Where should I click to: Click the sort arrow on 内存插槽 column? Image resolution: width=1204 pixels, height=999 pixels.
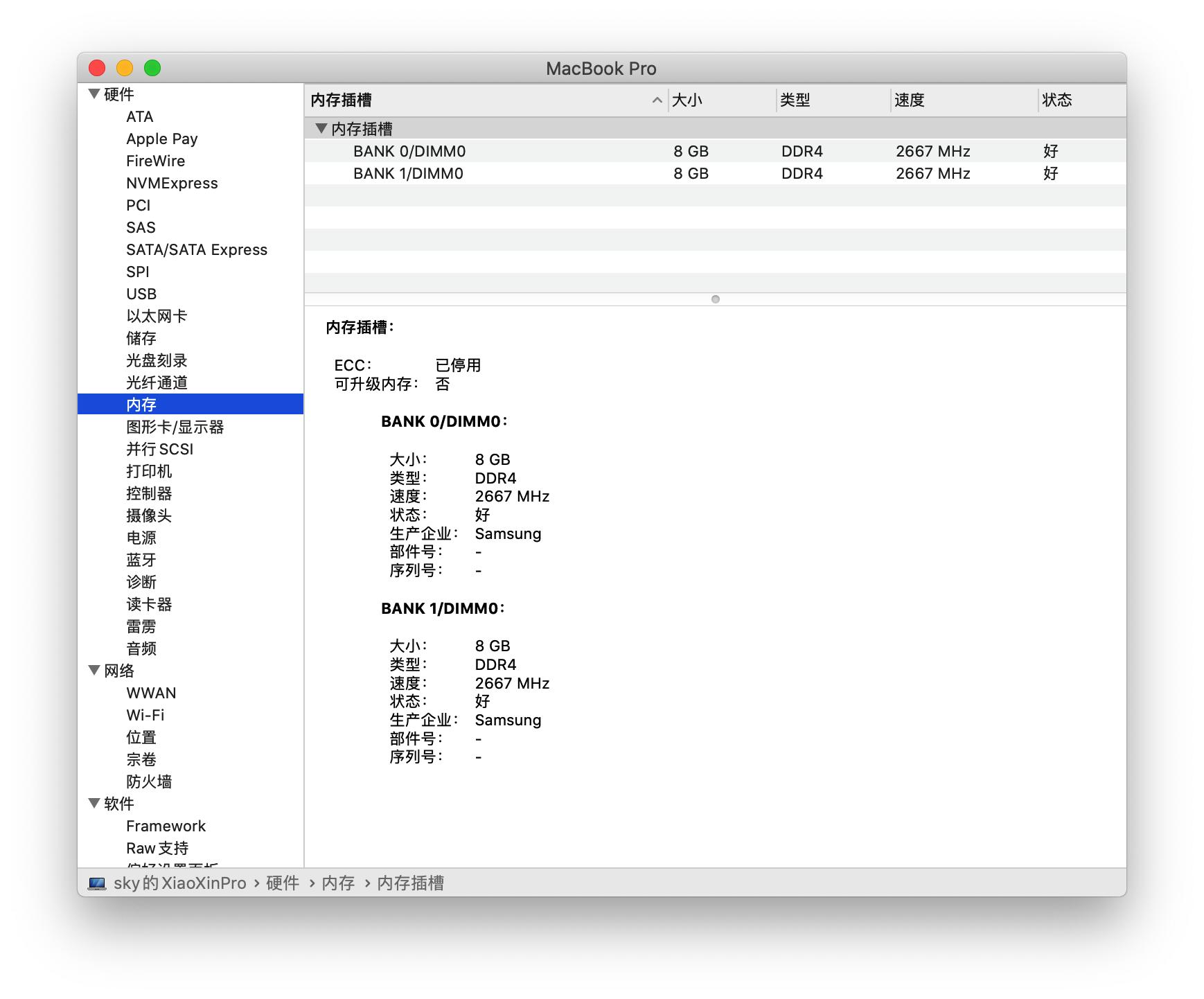[x=657, y=101]
